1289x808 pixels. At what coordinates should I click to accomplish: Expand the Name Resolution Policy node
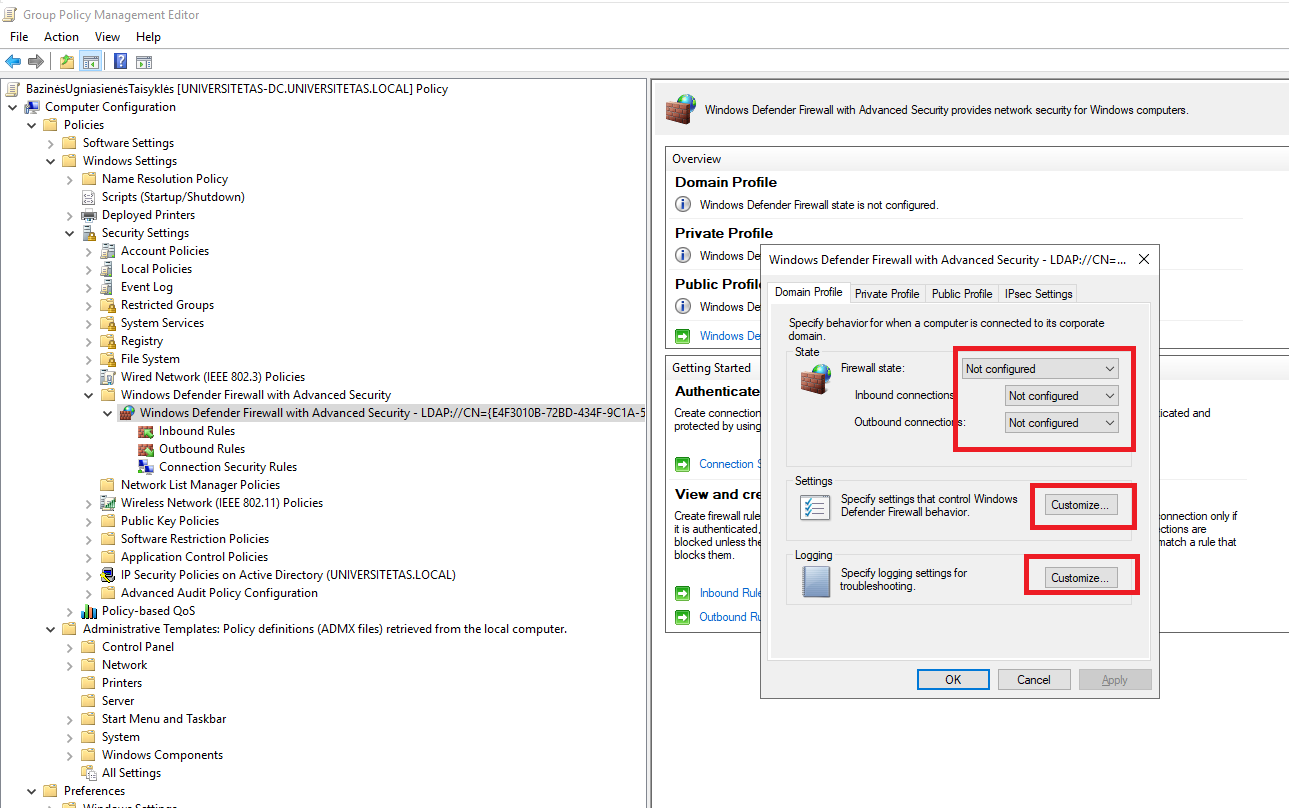click(x=69, y=179)
